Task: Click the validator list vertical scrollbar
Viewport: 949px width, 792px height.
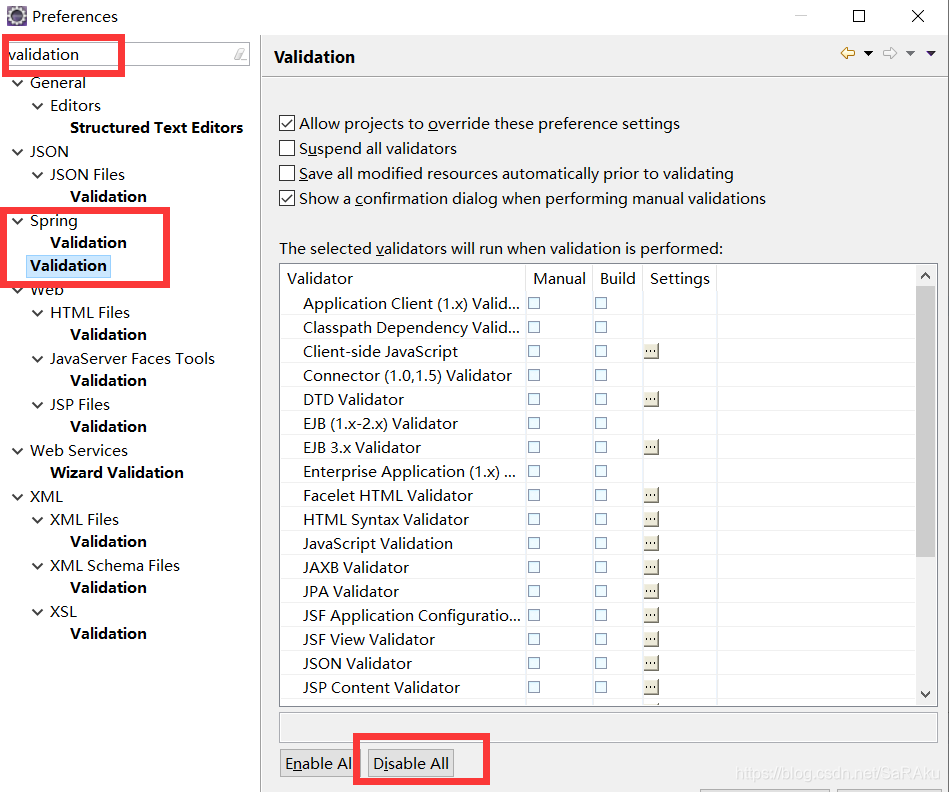Action: click(x=925, y=420)
